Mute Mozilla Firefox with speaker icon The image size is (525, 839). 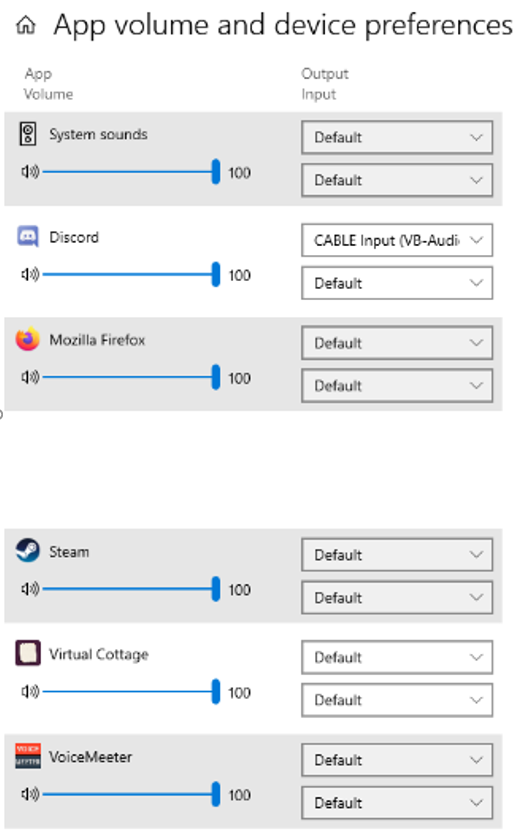point(30,377)
